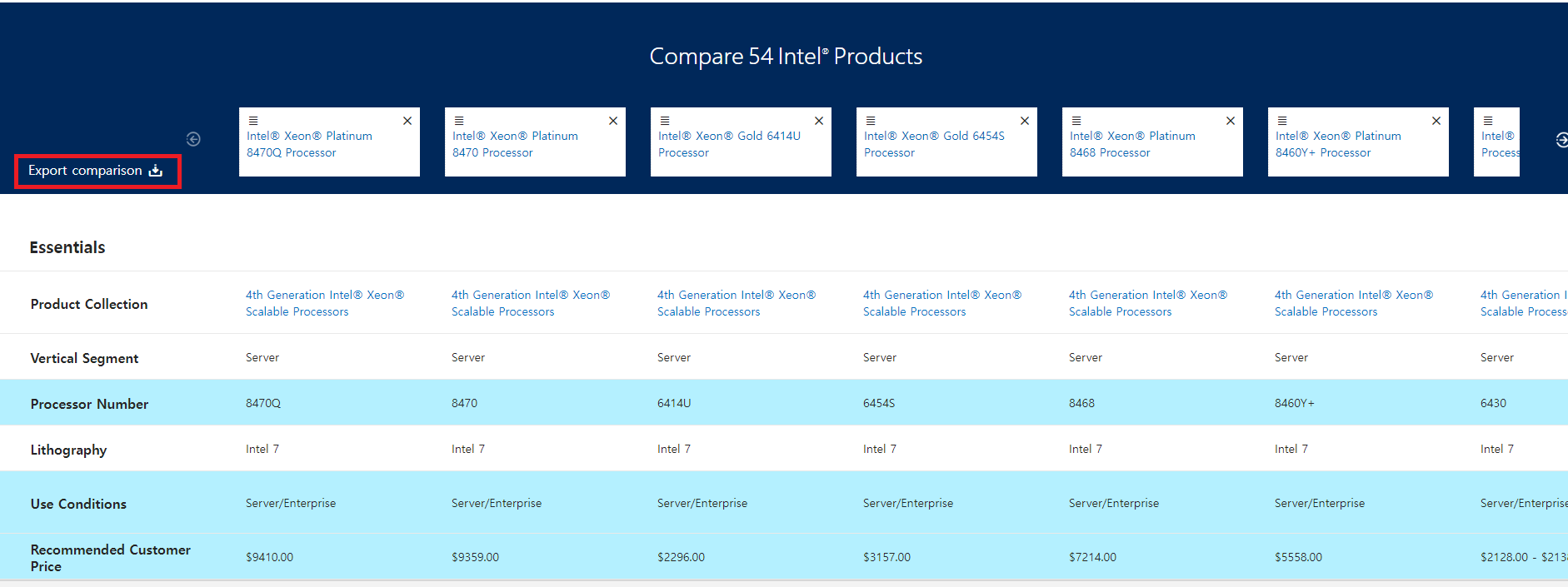Open Intel Xeon Platinum 8470Q Processor link
Image resolution: width=1568 pixels, height=587 pixels.
(309, 144)
